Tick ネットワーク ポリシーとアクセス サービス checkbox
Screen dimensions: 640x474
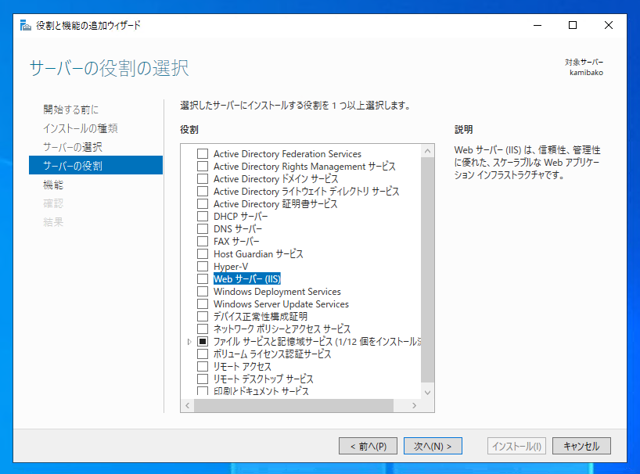pos(202,329)
